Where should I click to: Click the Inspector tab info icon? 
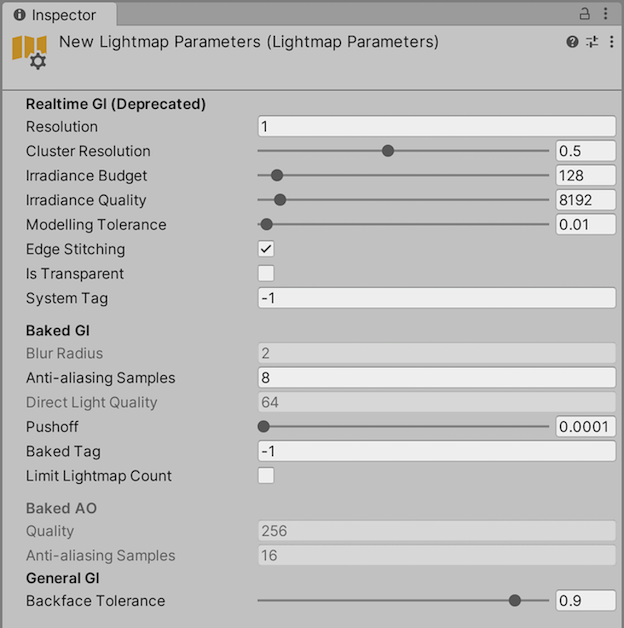19,15
